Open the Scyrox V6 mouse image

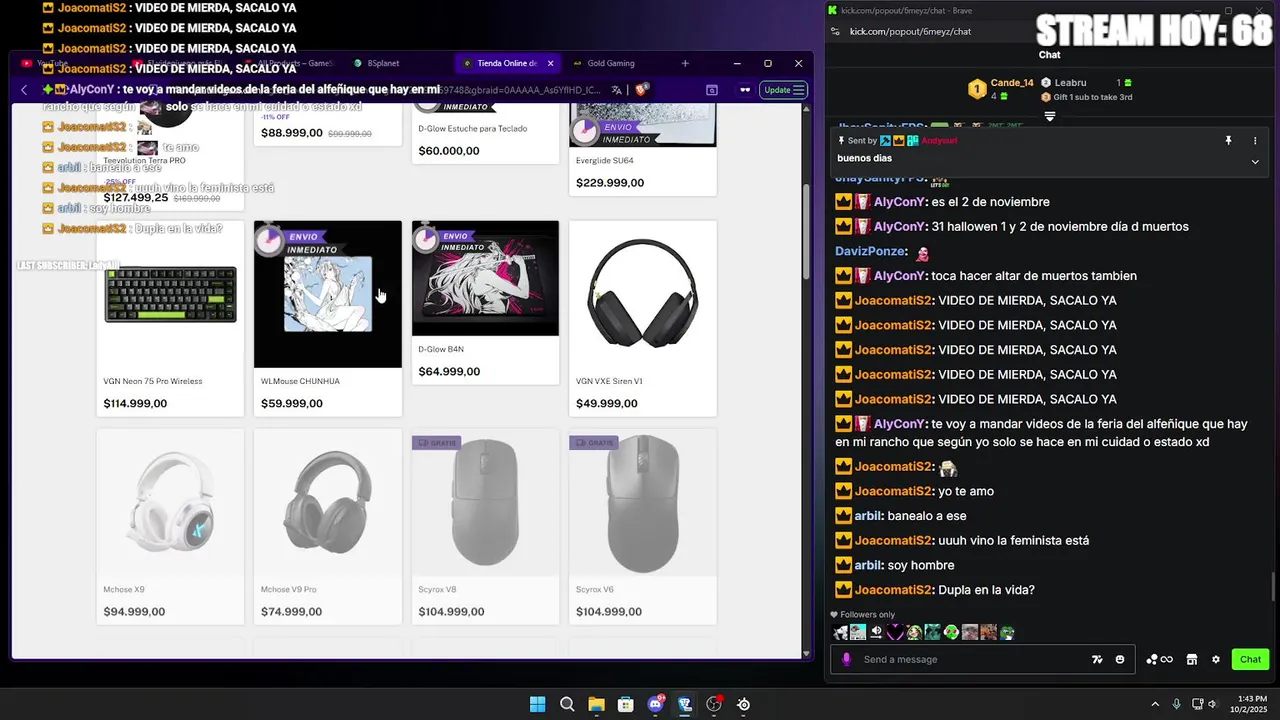pos(643,502)
